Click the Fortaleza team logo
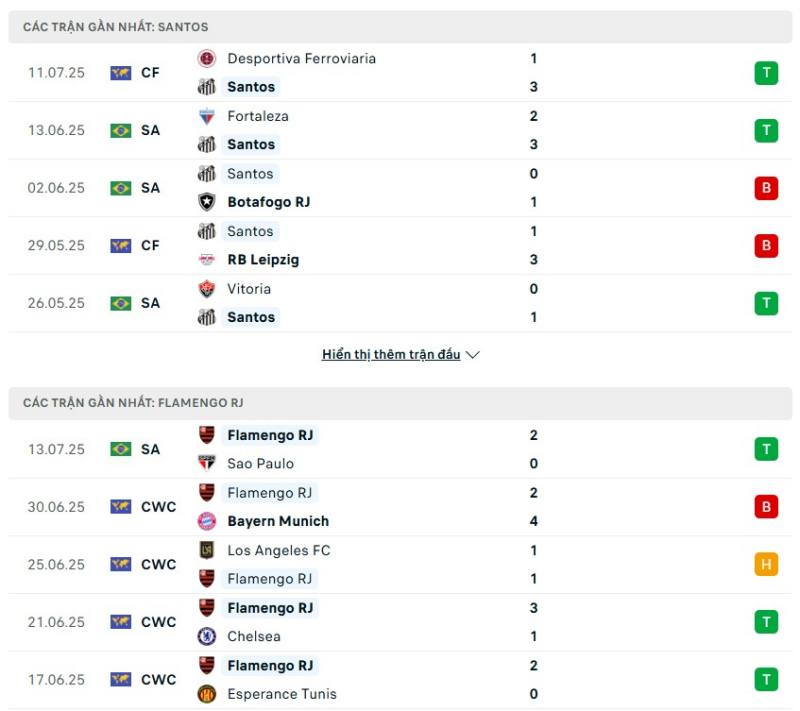Screen dimensions: 800x711 207,116
